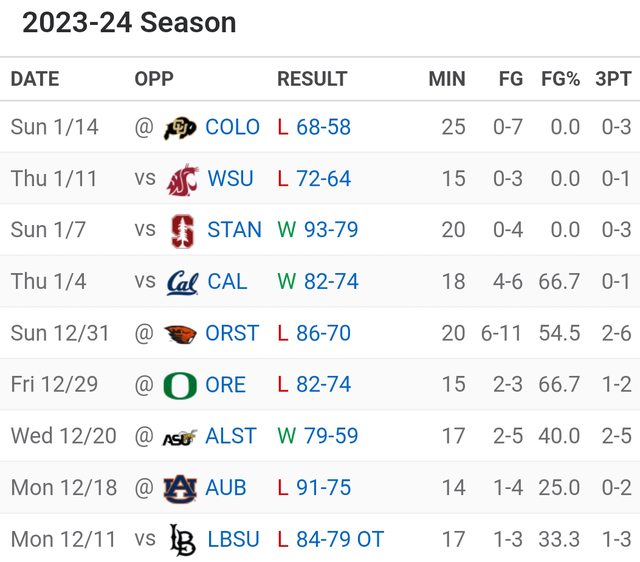
Task: Click the Stanford Cardinal tree logo
Action: pos(183,230)
